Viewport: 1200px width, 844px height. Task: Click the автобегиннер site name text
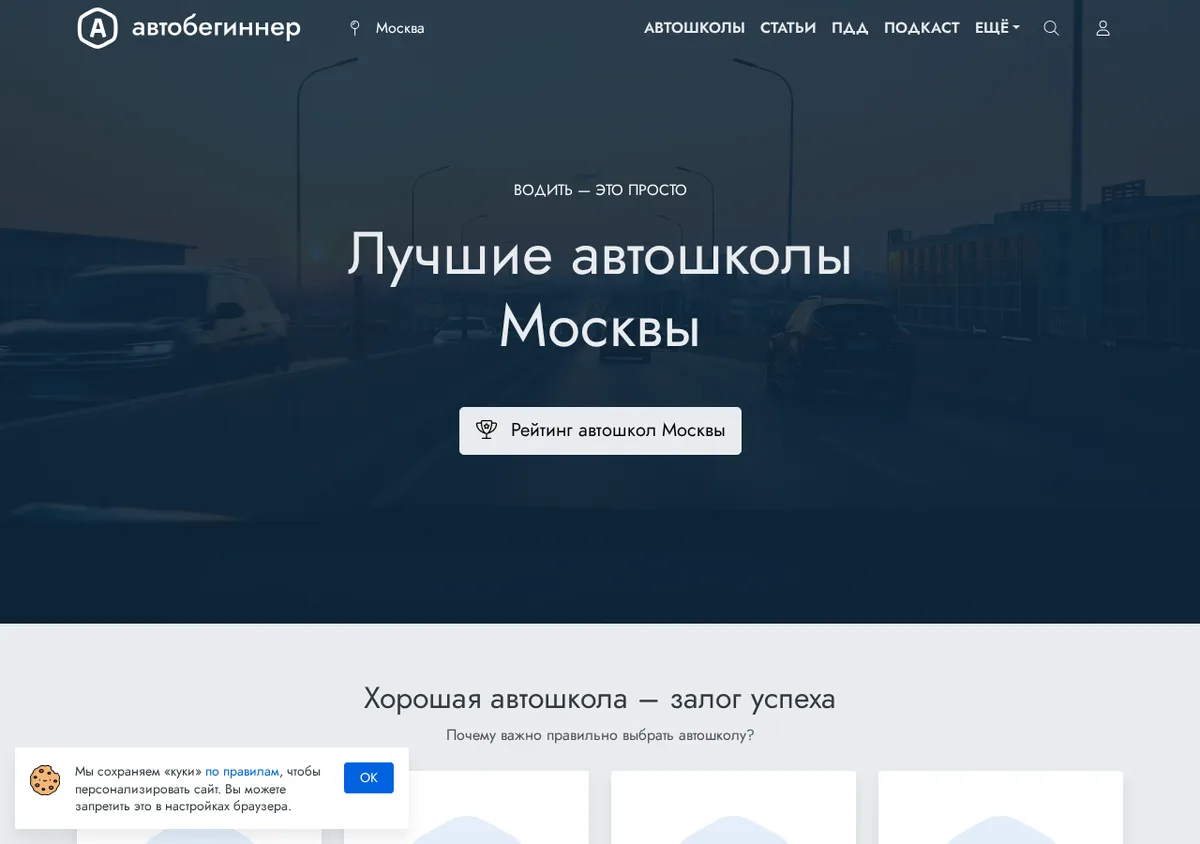[x=216, y=28]
